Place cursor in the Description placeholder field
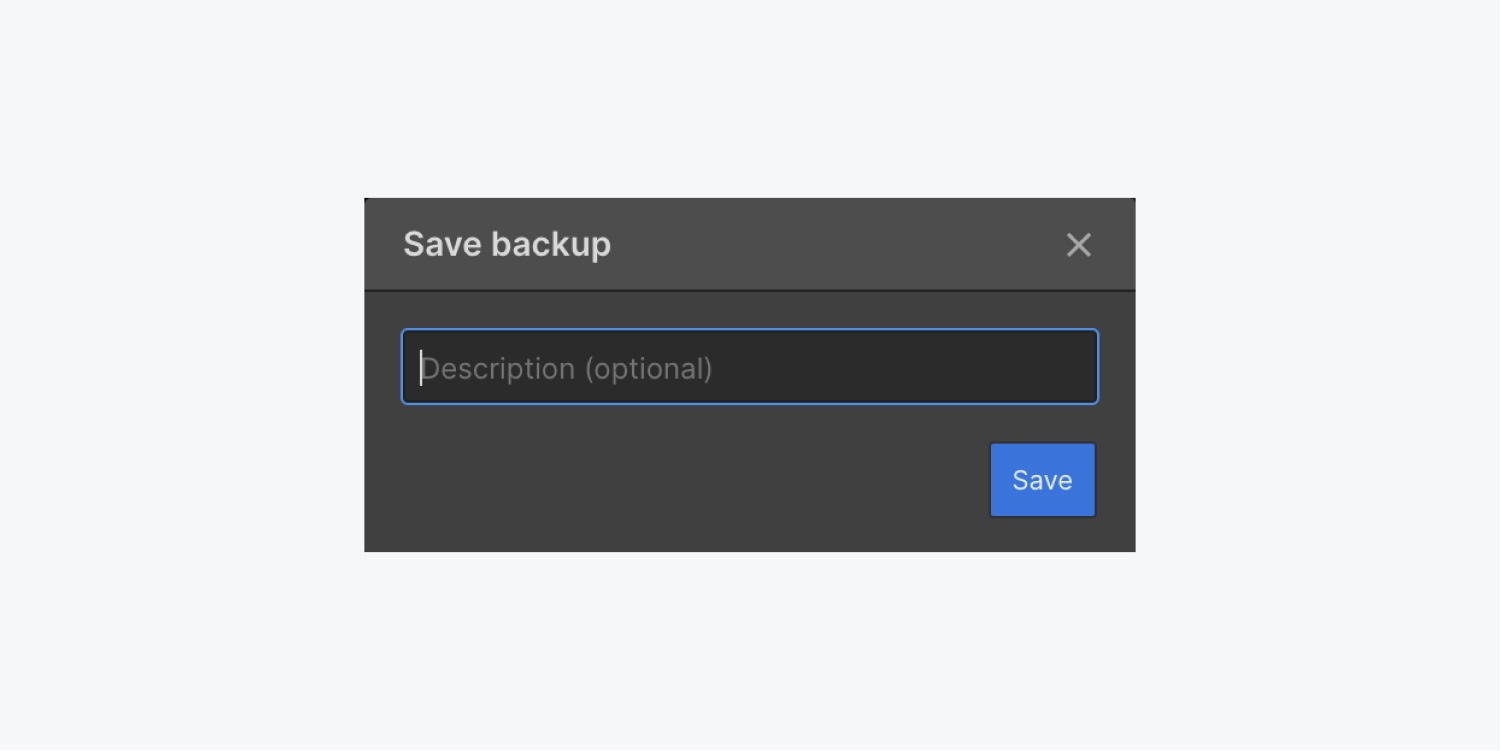Image resolution: width=1501 pixels, height=751 pixels. [x=750, y=367]
